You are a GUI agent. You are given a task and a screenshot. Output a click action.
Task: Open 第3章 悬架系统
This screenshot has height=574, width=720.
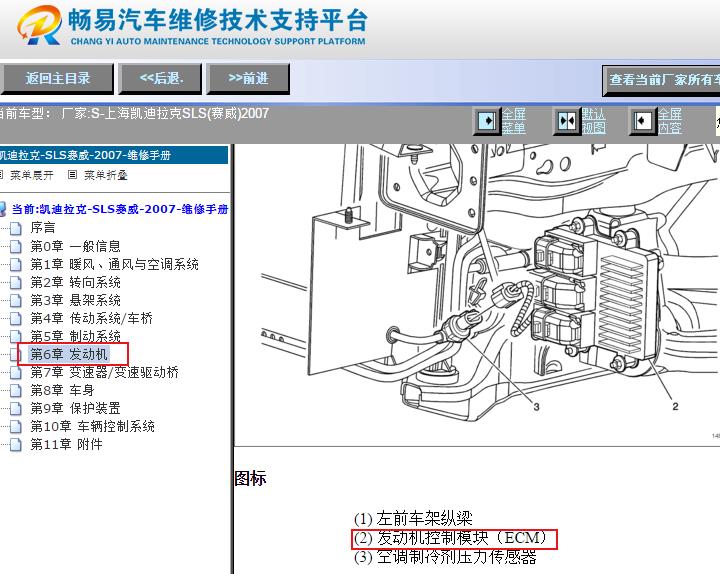tap(75, 300)
